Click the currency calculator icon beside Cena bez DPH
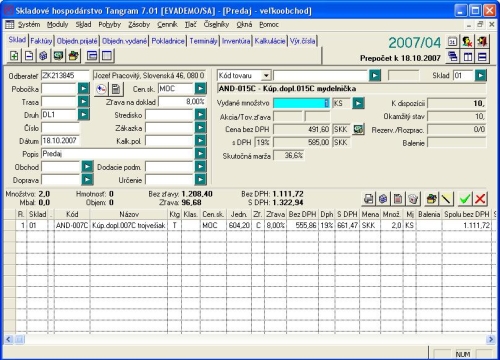Viewport: 500px width, 360px height. [359, 129]
